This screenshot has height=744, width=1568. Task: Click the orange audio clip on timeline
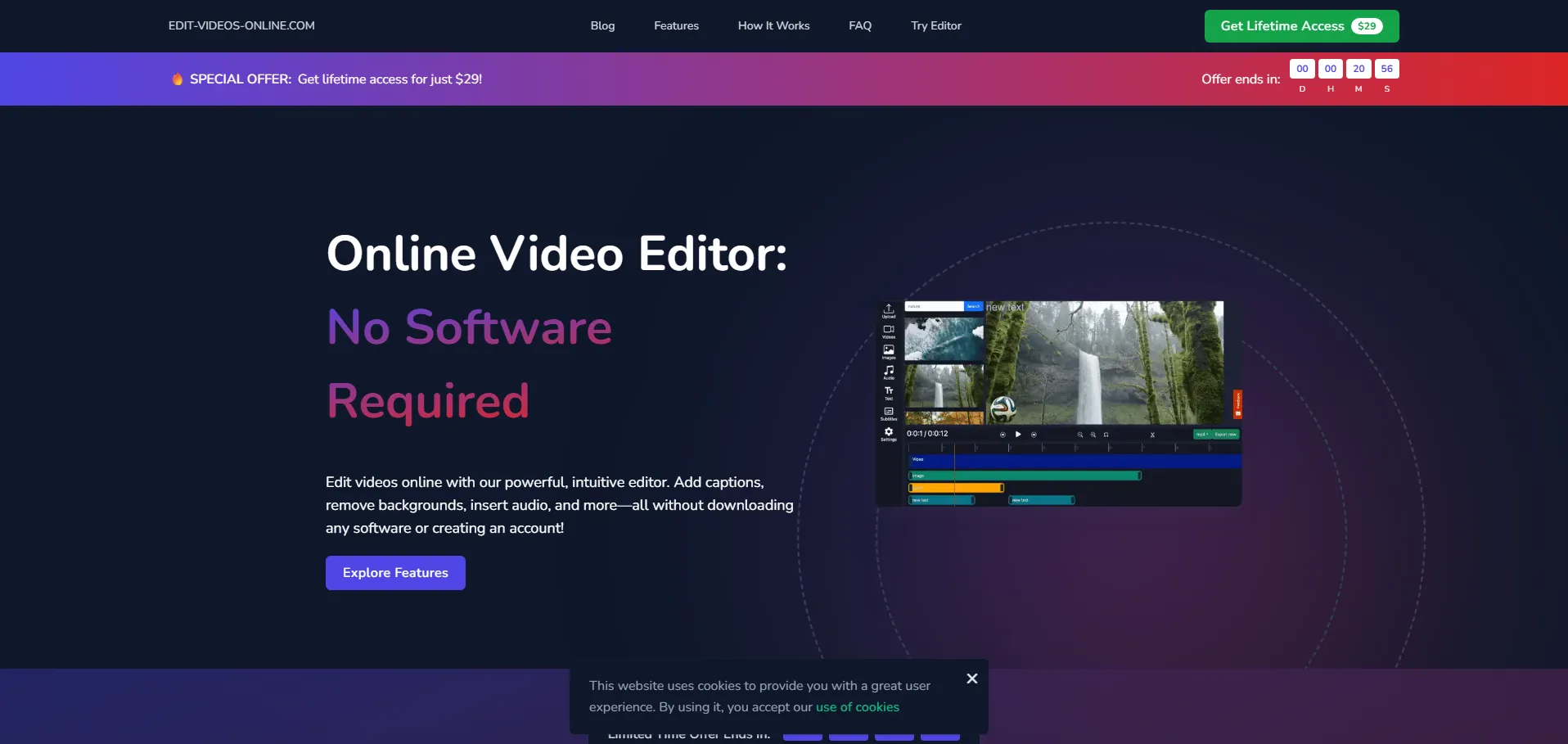point(956,488)
